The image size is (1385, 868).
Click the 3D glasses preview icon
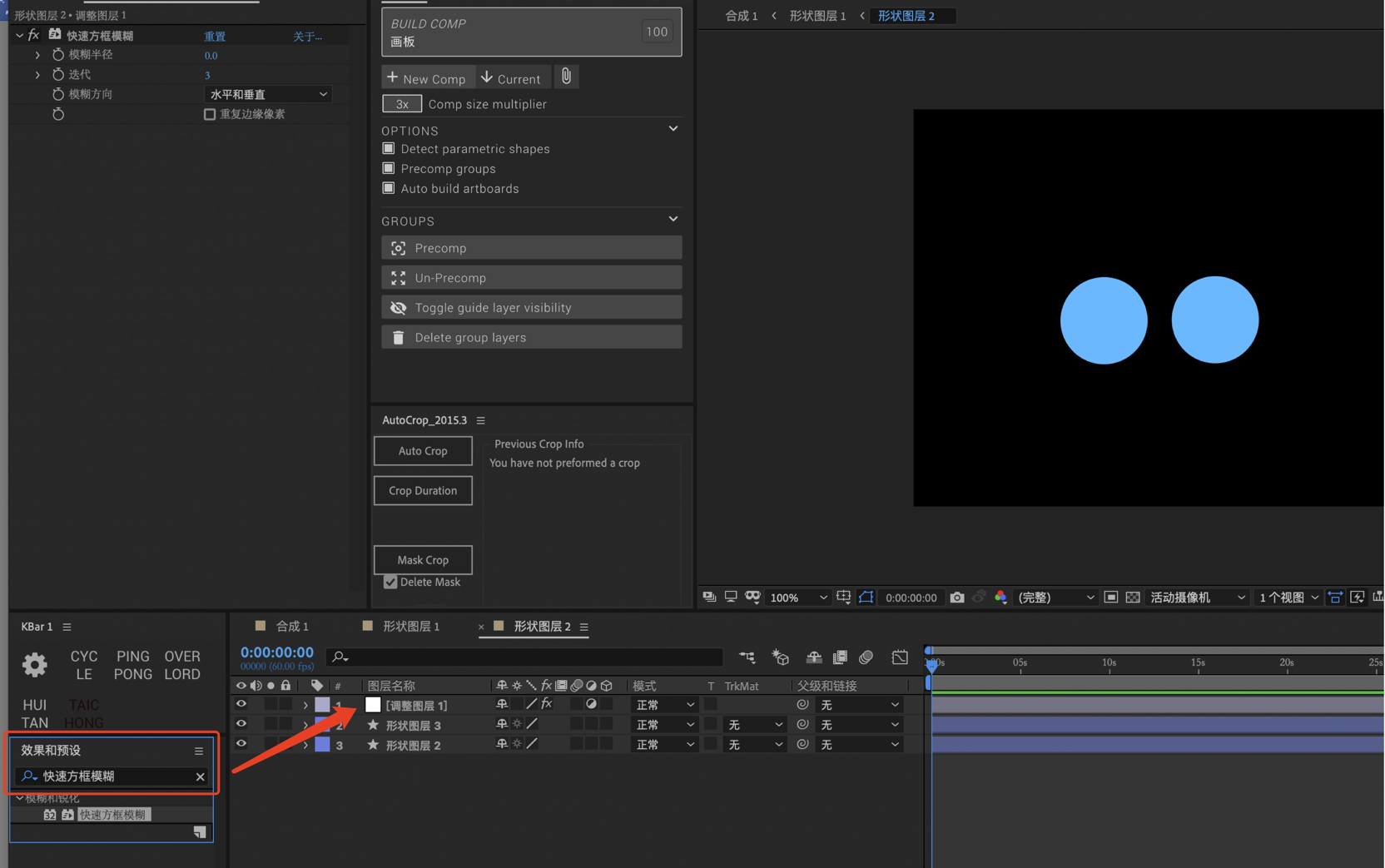[x=752, y=597]
